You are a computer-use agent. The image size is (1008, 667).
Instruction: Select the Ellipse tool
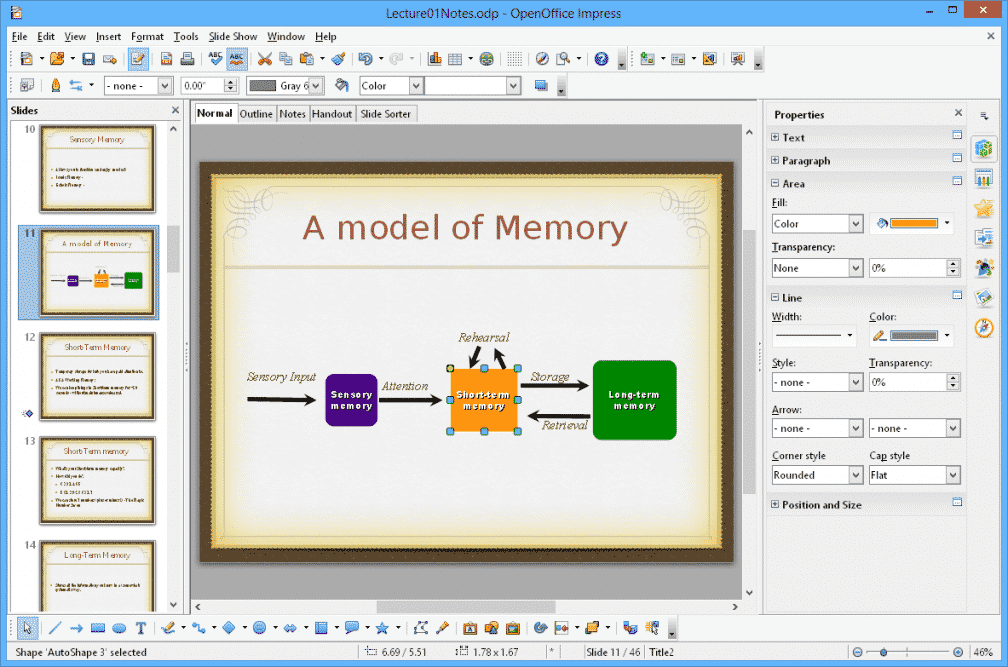tap(118, 627)
